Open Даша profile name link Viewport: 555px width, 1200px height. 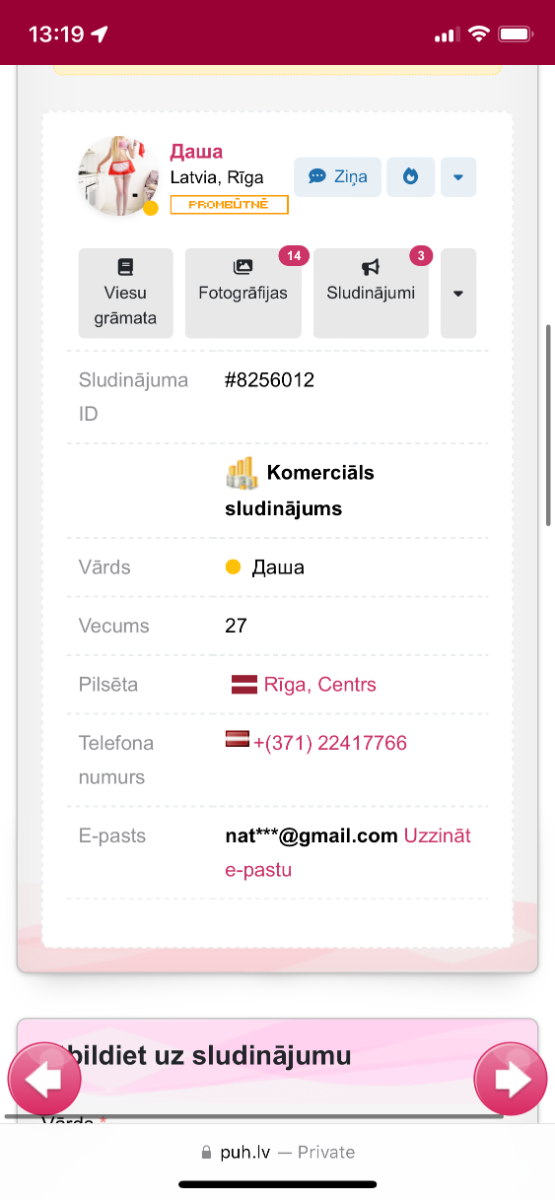(196, 152)
